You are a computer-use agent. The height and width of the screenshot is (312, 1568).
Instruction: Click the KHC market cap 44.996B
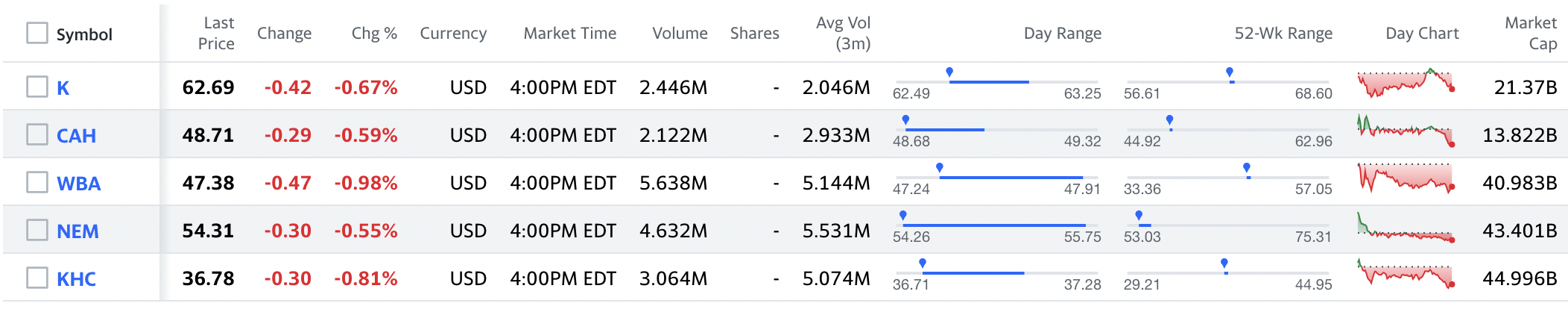click(1520, 278)
